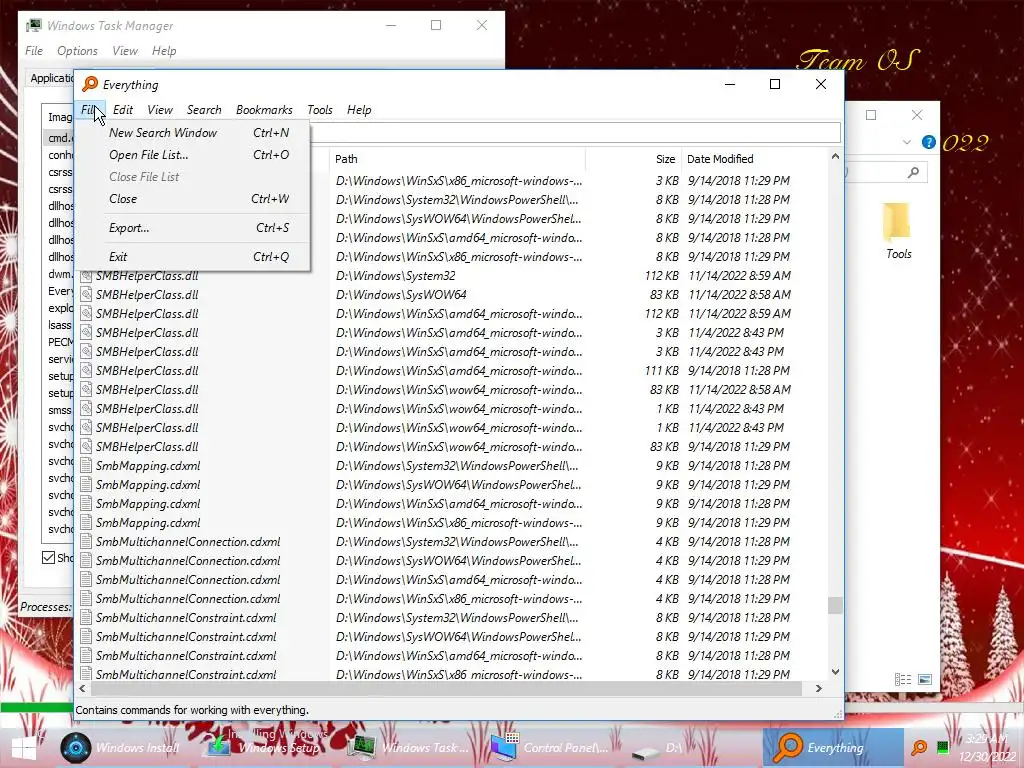Screen dimensions: 1024x768
Task: Choose Export from the File menu
Action: [193, 228]
